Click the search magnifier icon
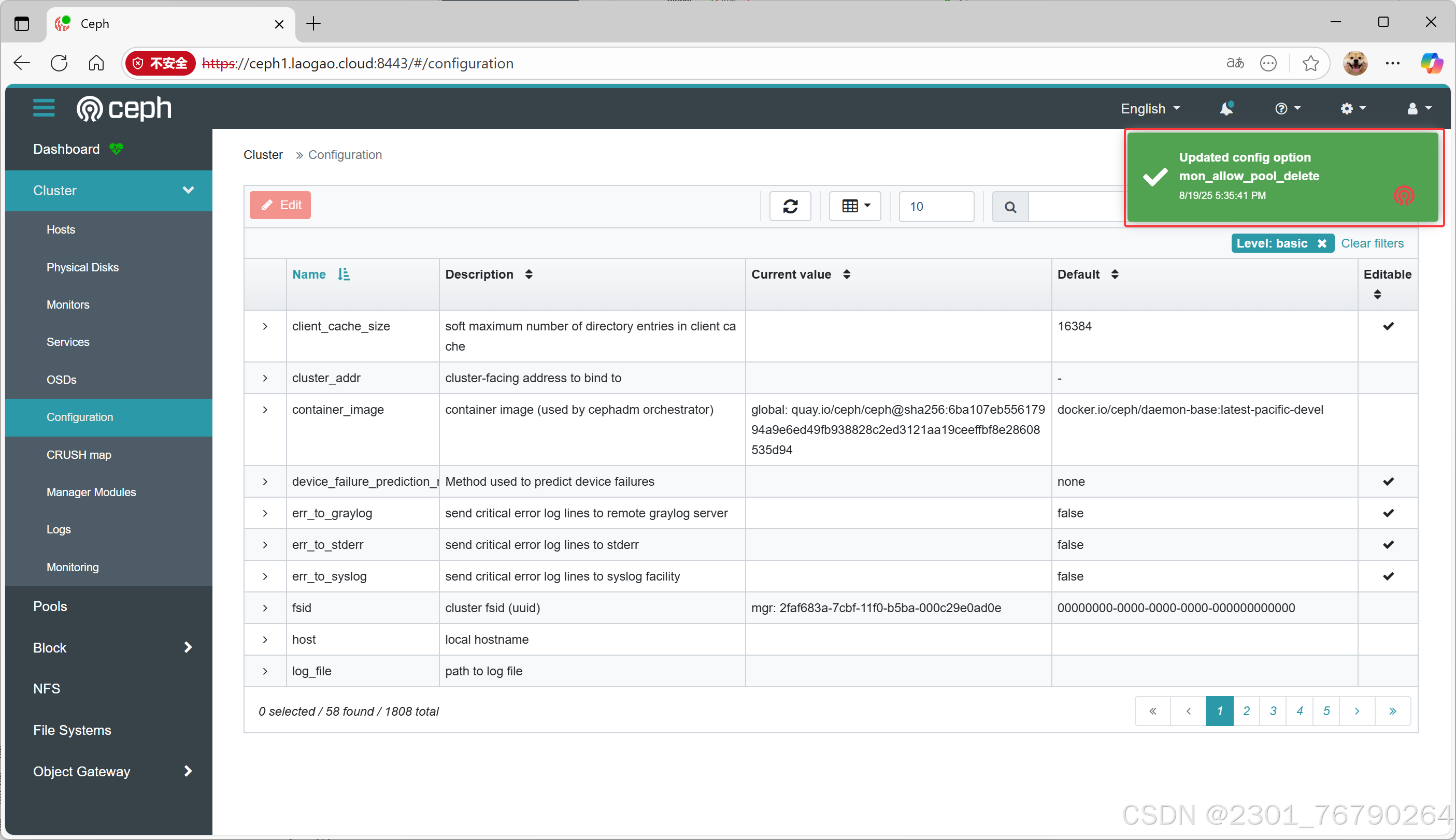Screen dimensions: 1456x840 pos(1010,207)
